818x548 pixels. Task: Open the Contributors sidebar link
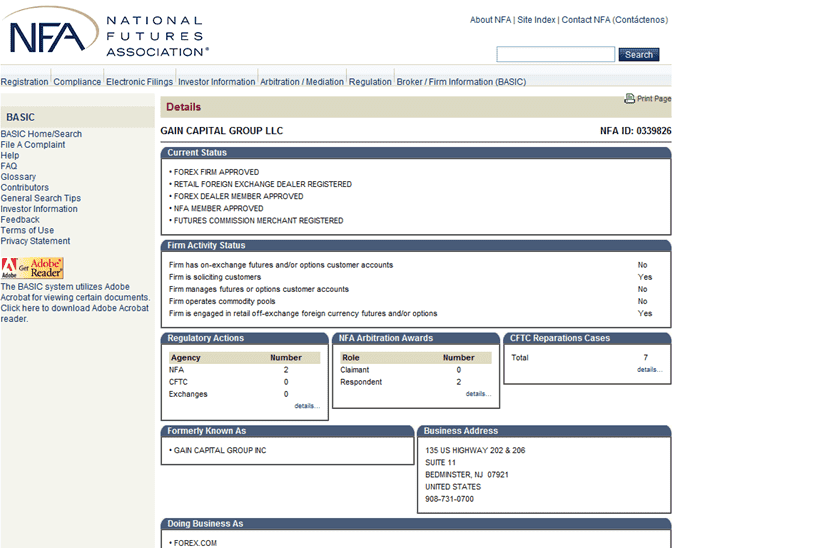(x=25, y=187)
